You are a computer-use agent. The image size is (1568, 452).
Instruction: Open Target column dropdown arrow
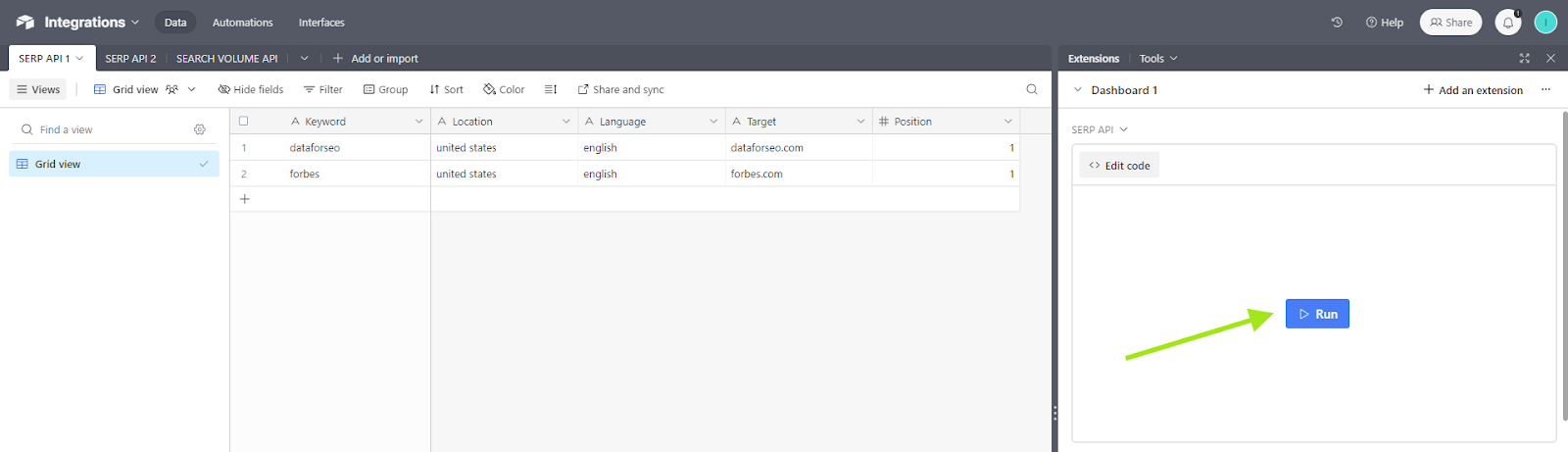point(860,122)
